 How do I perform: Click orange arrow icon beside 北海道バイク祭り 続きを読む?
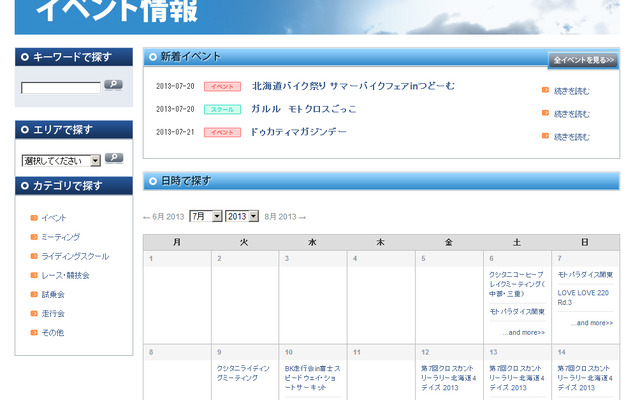(x=545, y=90)
